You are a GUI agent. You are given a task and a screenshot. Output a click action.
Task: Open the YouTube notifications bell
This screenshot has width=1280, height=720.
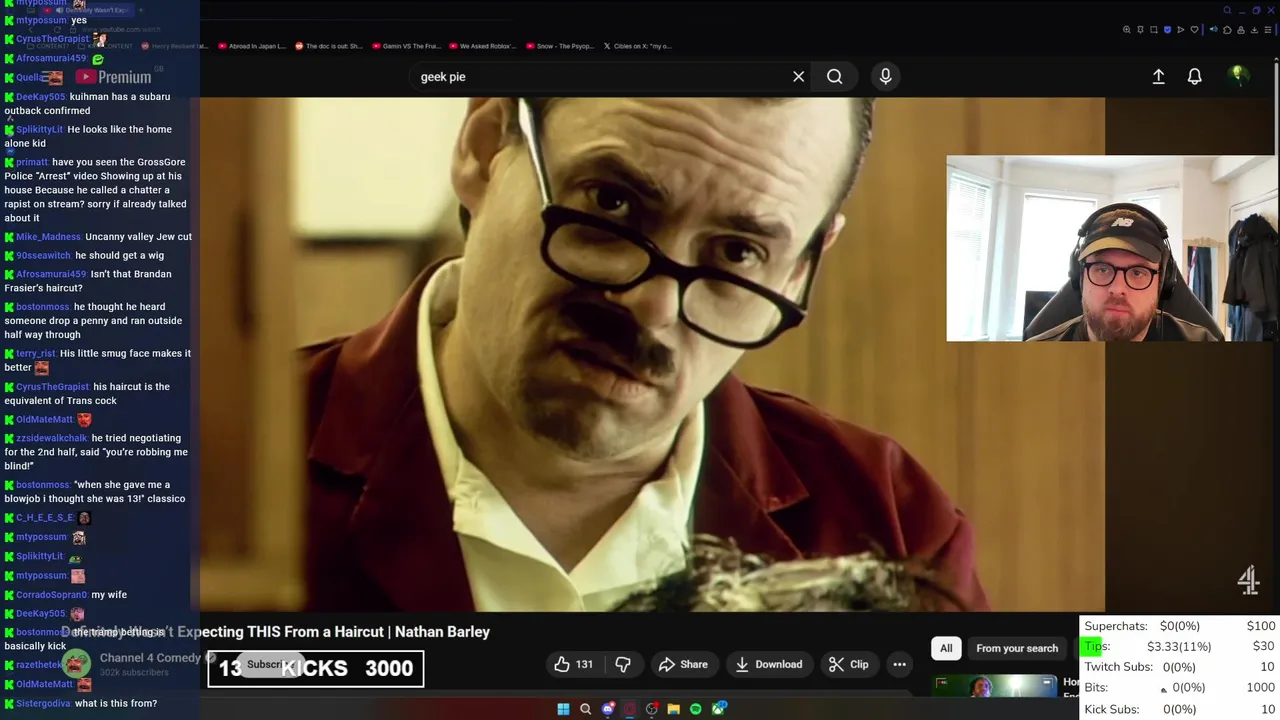pos(1194,76)
